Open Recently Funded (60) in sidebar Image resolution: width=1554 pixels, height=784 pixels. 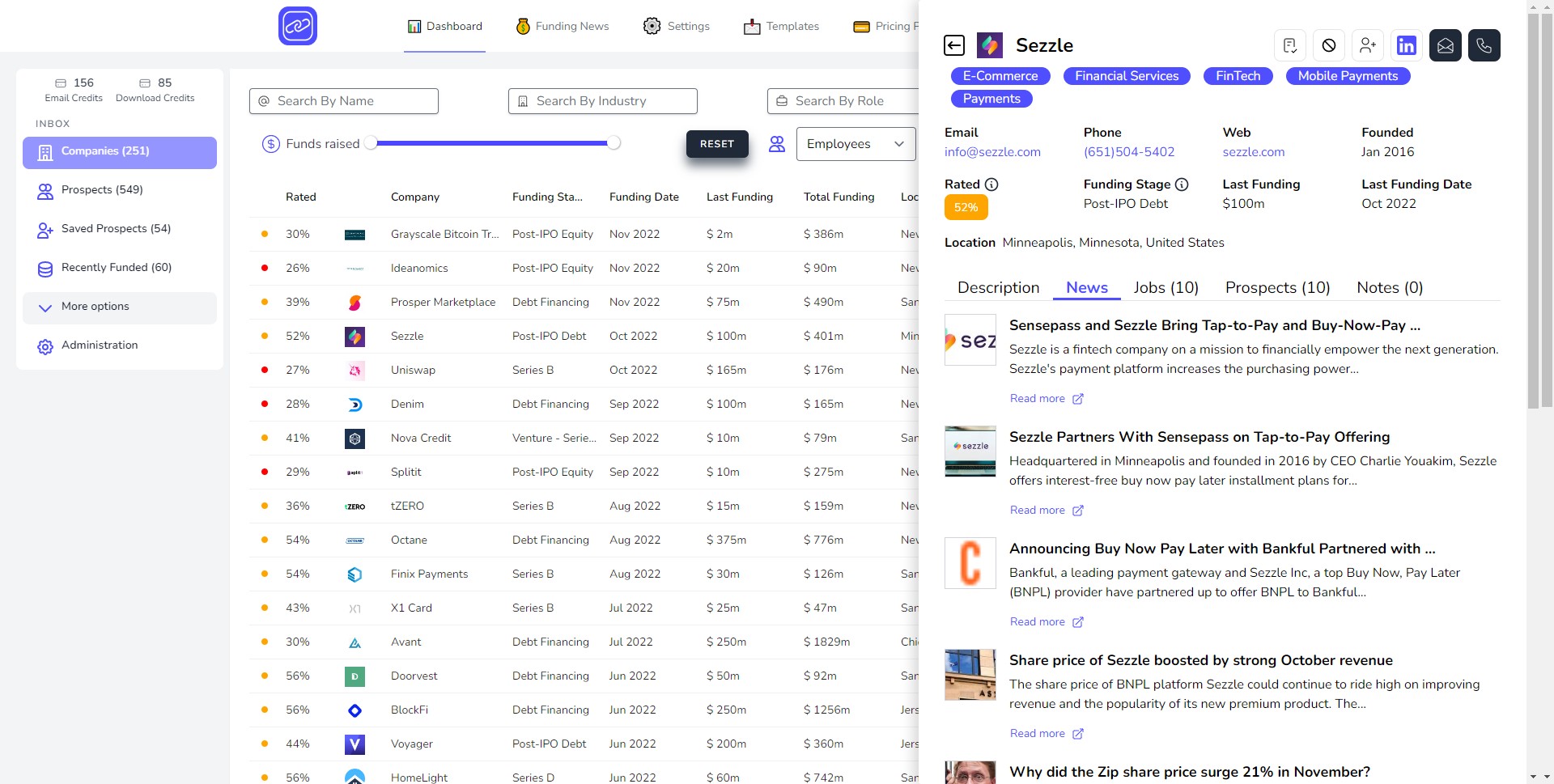pyautogui.click(x=120, y=269)
